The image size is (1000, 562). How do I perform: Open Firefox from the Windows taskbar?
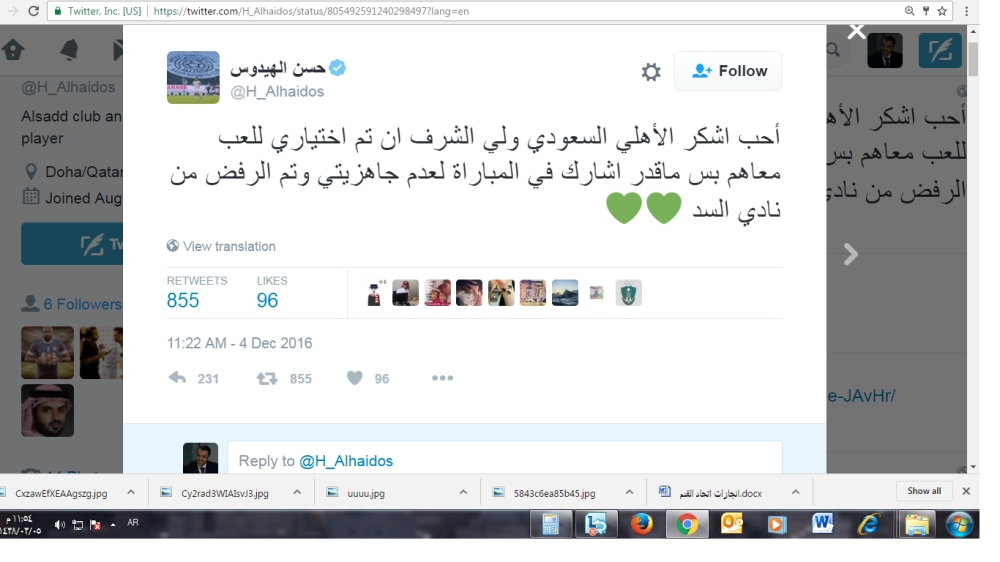coord(642,524)
